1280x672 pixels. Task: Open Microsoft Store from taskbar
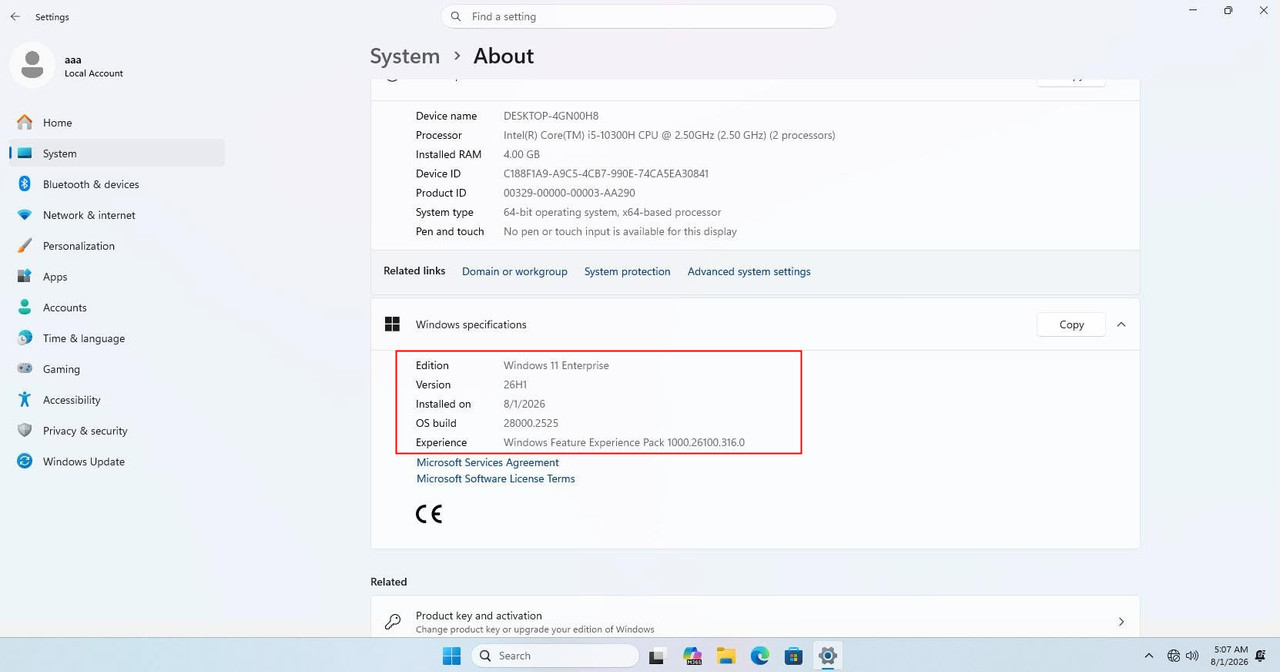(793, 656)
